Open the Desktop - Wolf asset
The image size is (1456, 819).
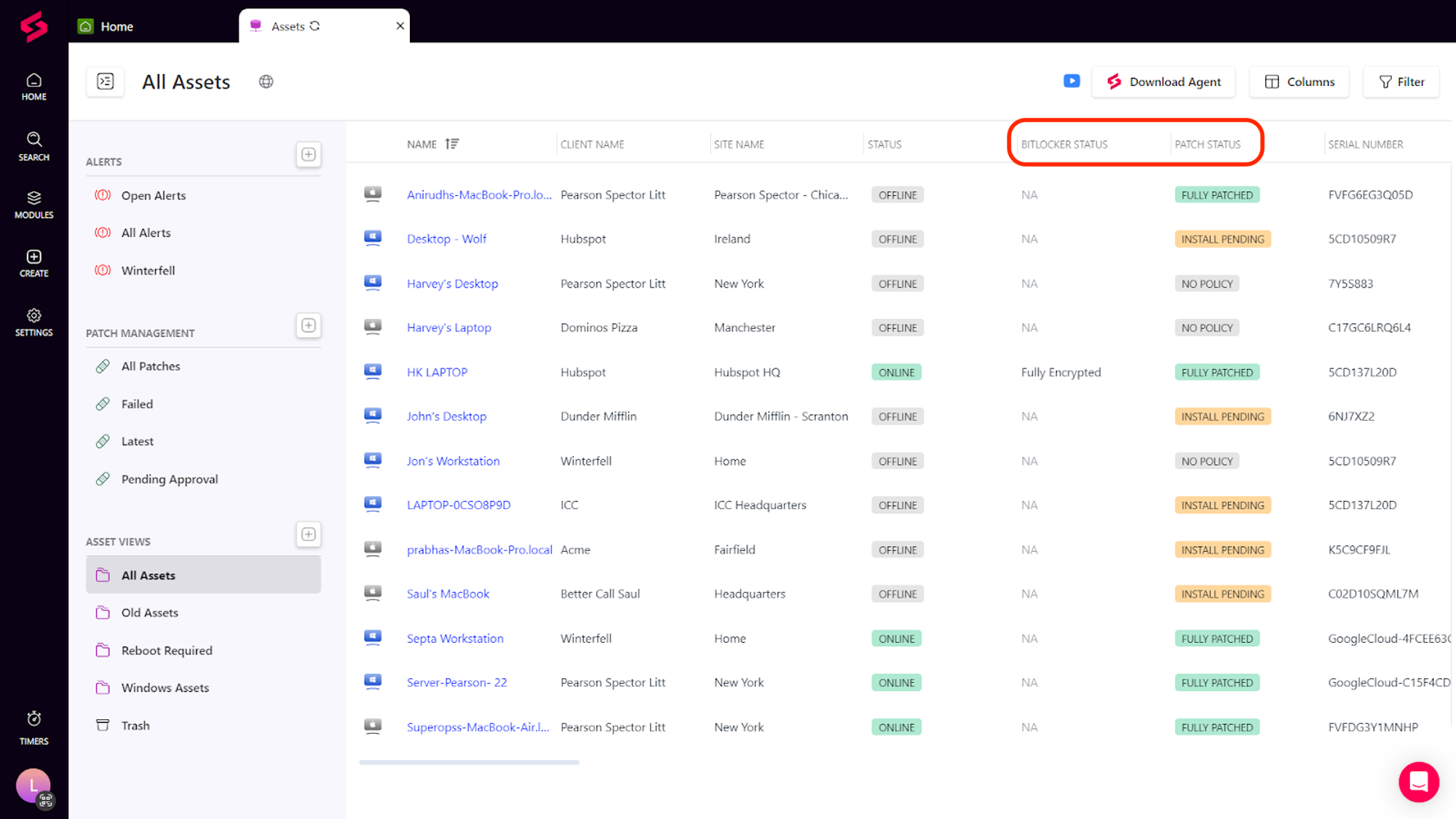[x=446, y=239]
